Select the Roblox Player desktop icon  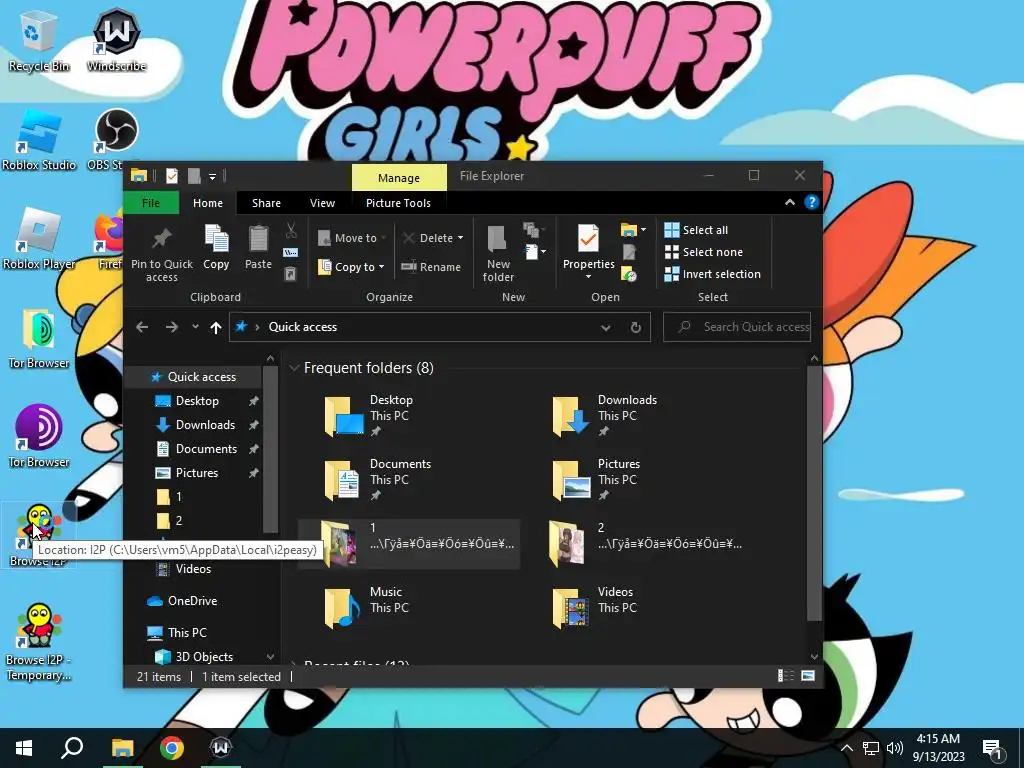pos(39,240)
